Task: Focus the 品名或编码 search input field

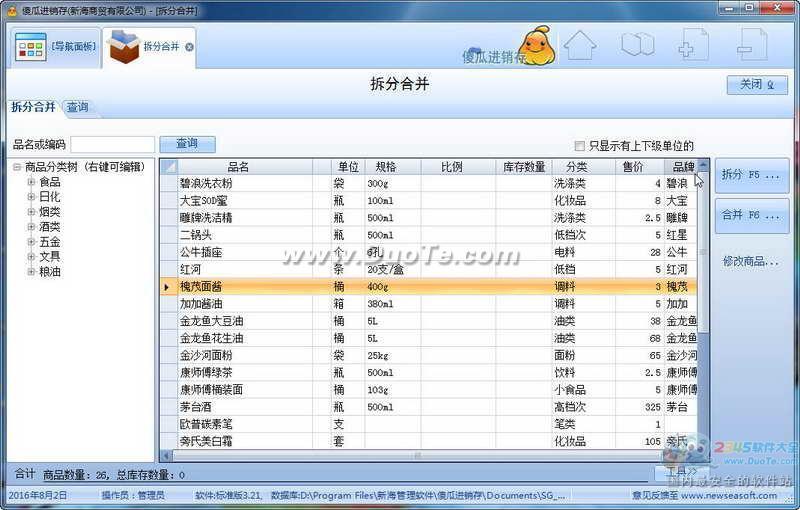Action: (112, 145)
